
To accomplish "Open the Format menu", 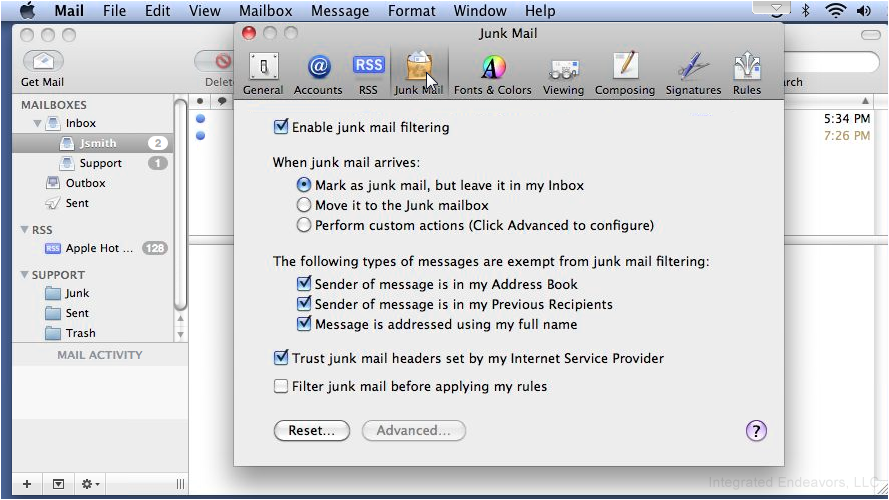I will [412, 11].
